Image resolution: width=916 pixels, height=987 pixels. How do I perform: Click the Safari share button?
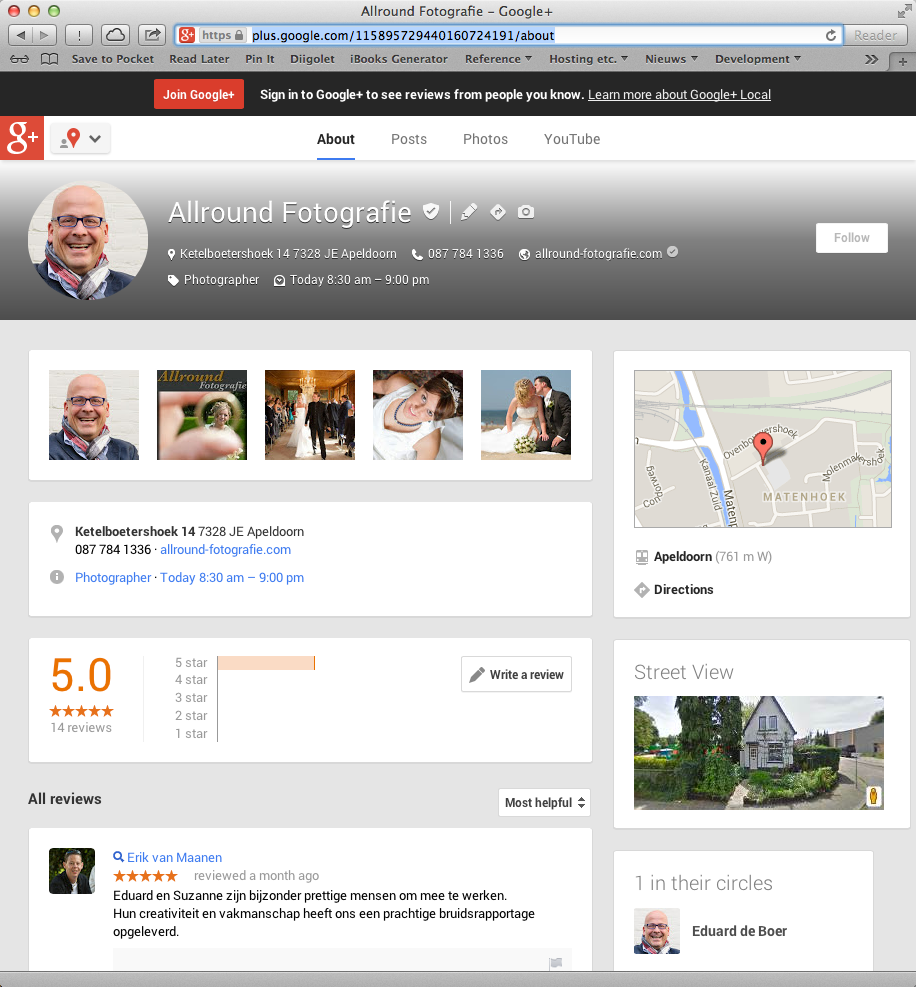click(x=152, y=35)
